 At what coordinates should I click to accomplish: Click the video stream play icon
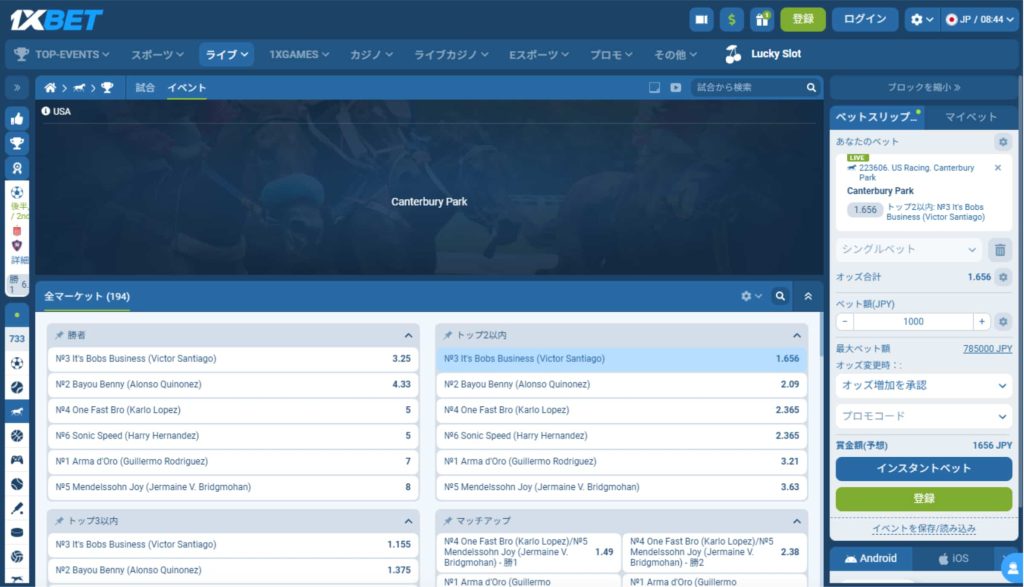(x=676, y=87)
